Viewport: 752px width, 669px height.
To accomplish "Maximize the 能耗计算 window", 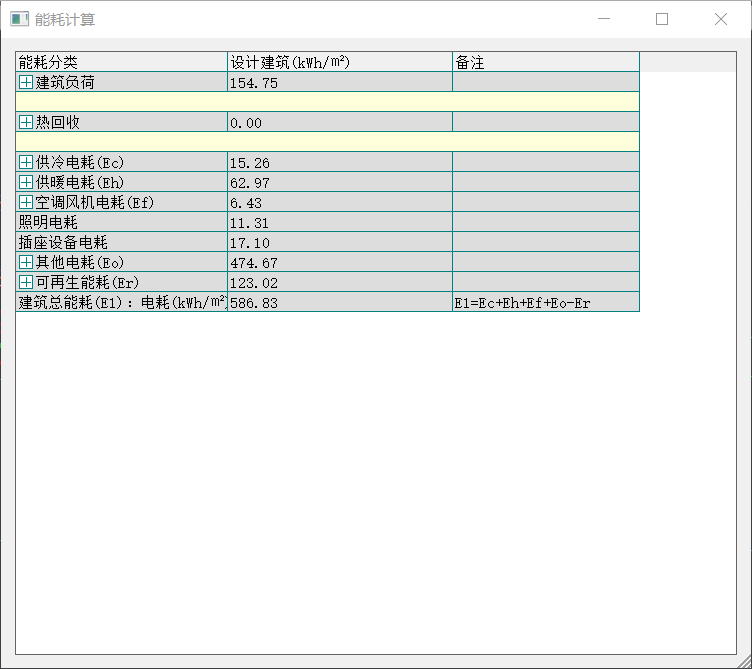I will [x=662, y=19].
